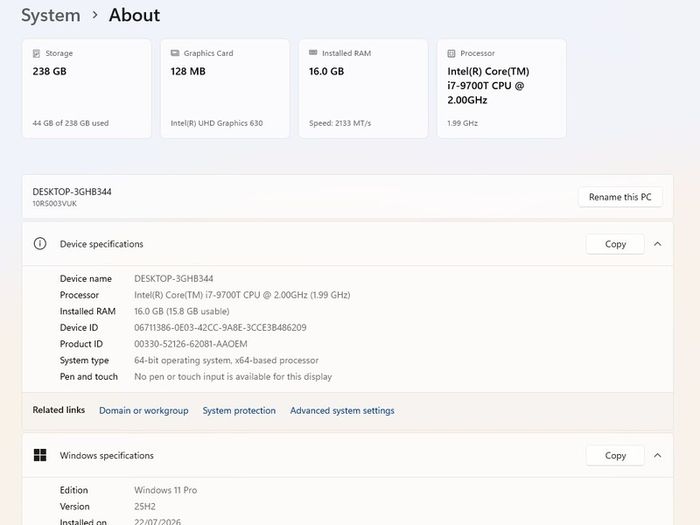The height and width of the screenshot is (525, 700).
Task: Click the Installed RAM icon
Action: [313, 53]
